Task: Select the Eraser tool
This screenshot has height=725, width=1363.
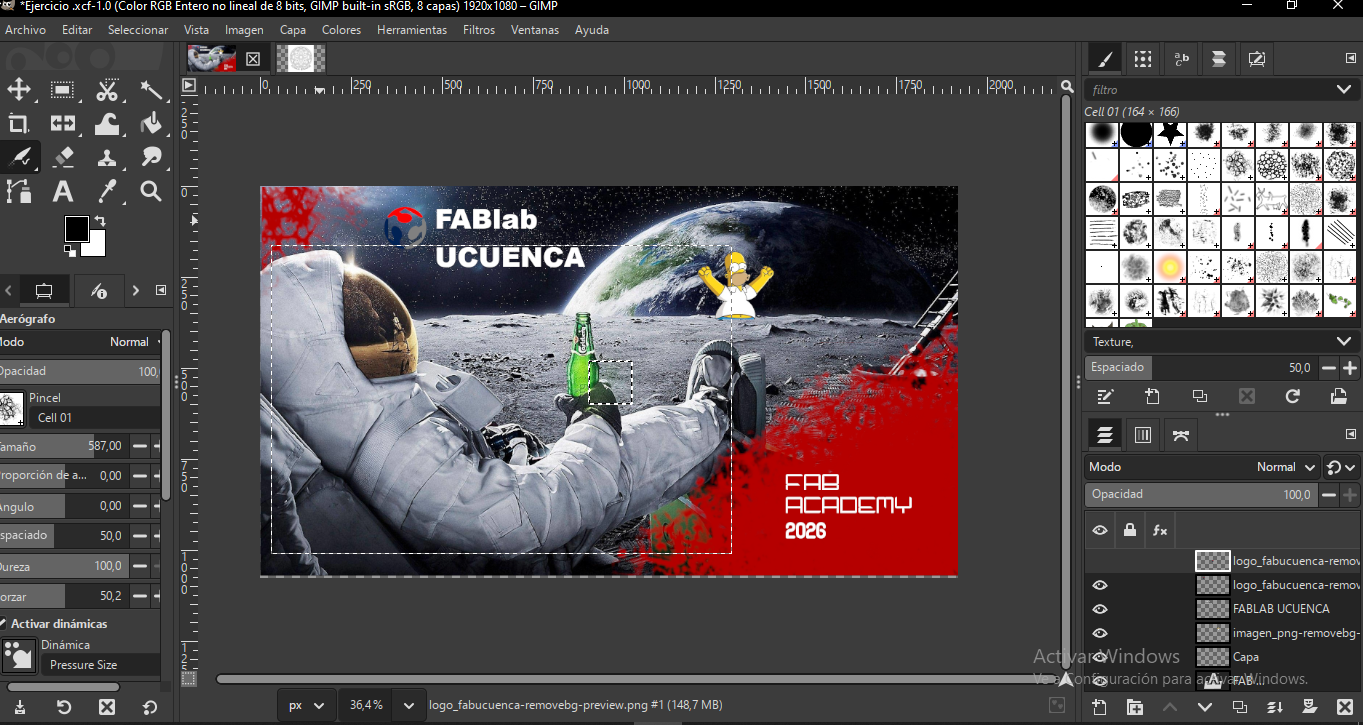Action: pos(63,157)
